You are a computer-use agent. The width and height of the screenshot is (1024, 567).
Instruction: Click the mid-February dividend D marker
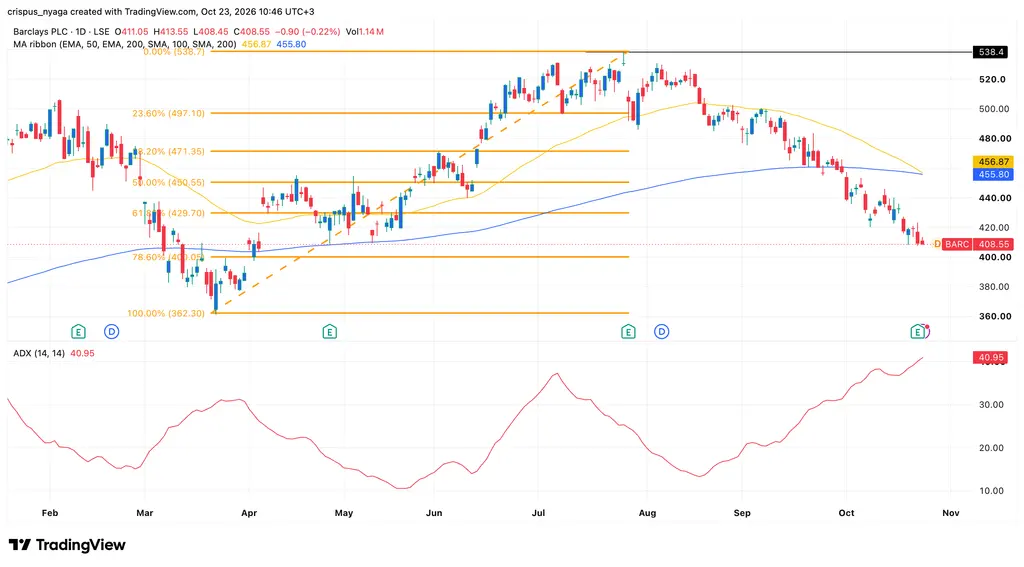[x=112, y=332]
